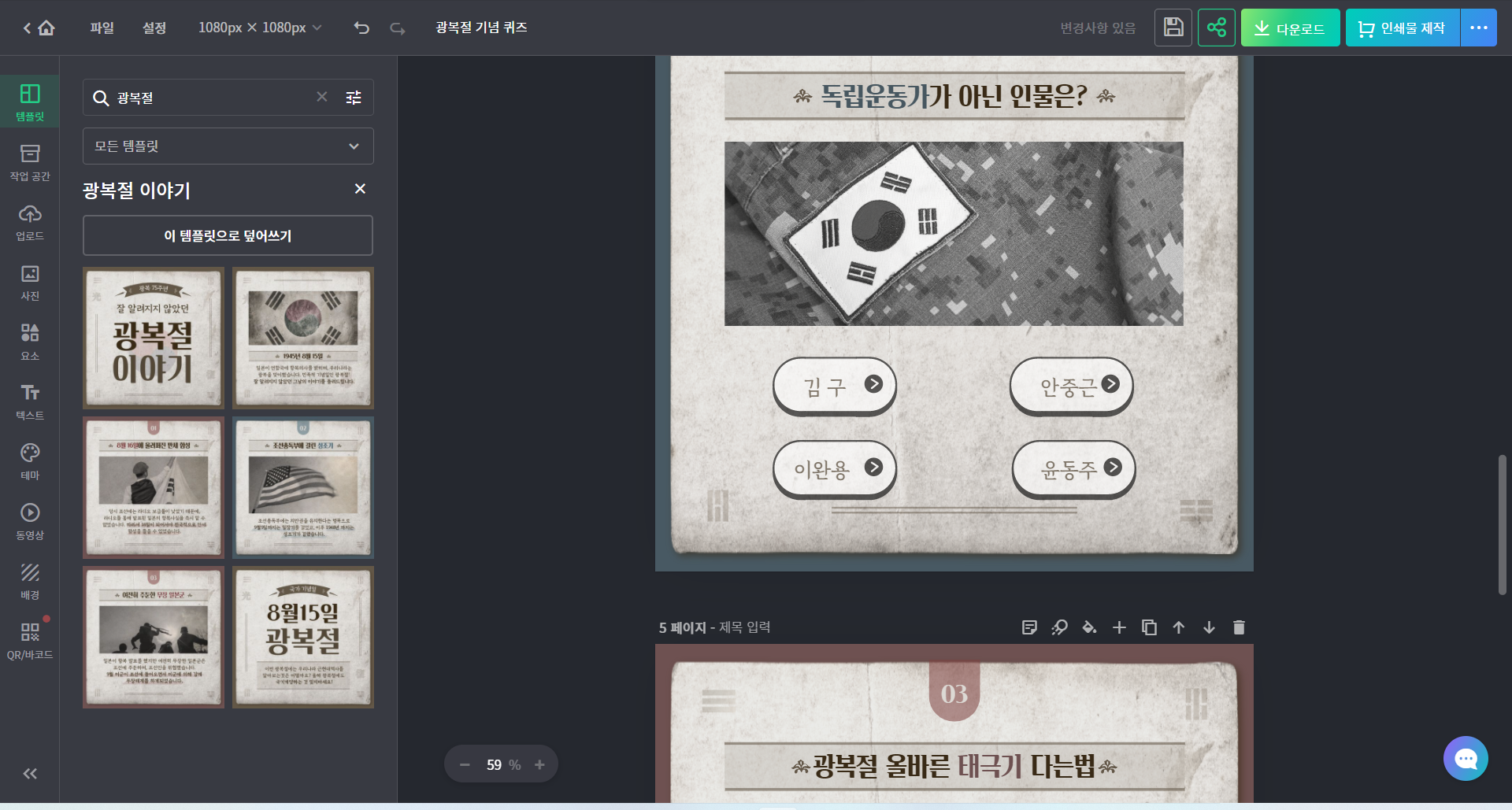Select the 1945년 8월 15일 Taegukgi thumbnail
The image size is (1512, 810).
tap(303, 338)
